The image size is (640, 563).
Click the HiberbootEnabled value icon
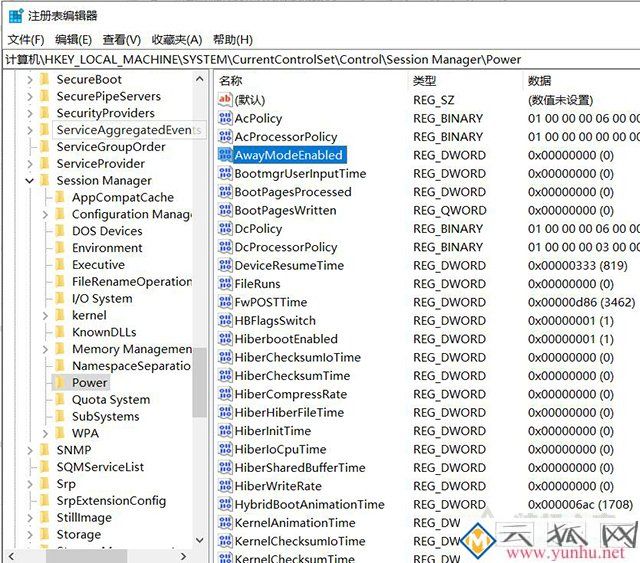(x=225, y=338)
